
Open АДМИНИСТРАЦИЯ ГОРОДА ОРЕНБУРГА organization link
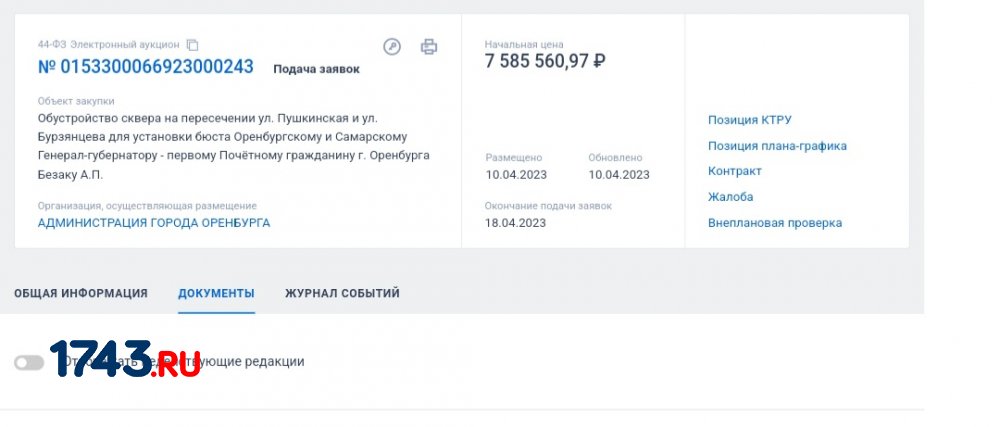click(x=153, y=223)
